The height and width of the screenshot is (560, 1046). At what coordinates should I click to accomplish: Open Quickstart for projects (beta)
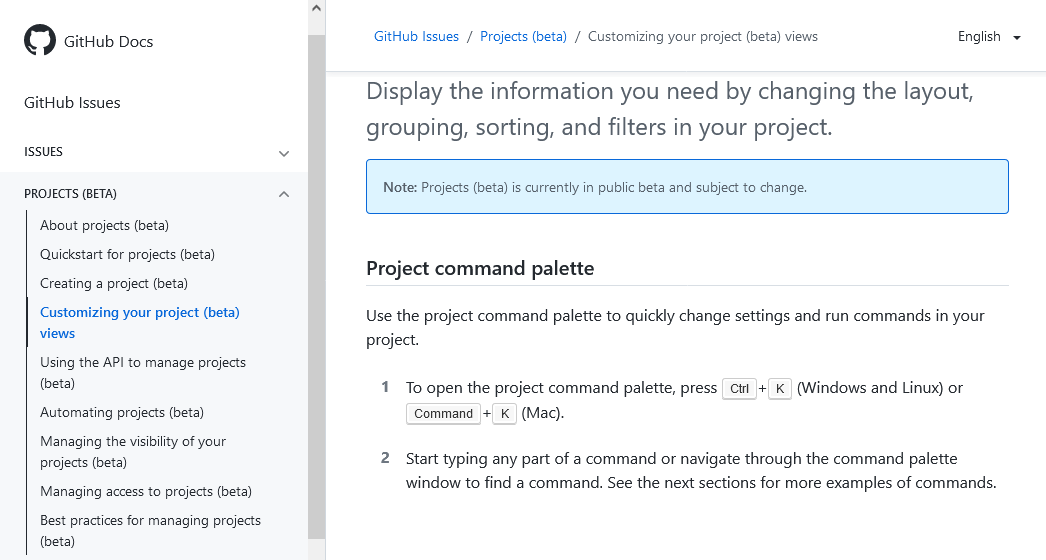coord(127,254)
